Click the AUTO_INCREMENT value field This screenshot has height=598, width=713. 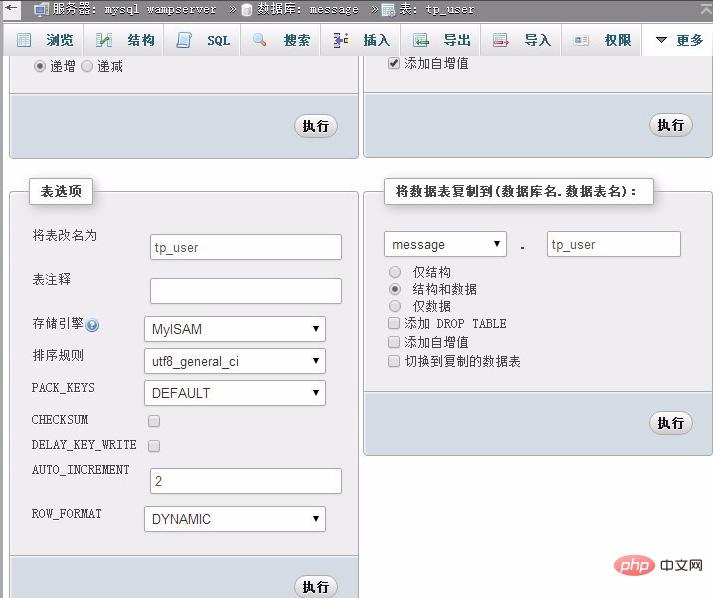(245, 481)
